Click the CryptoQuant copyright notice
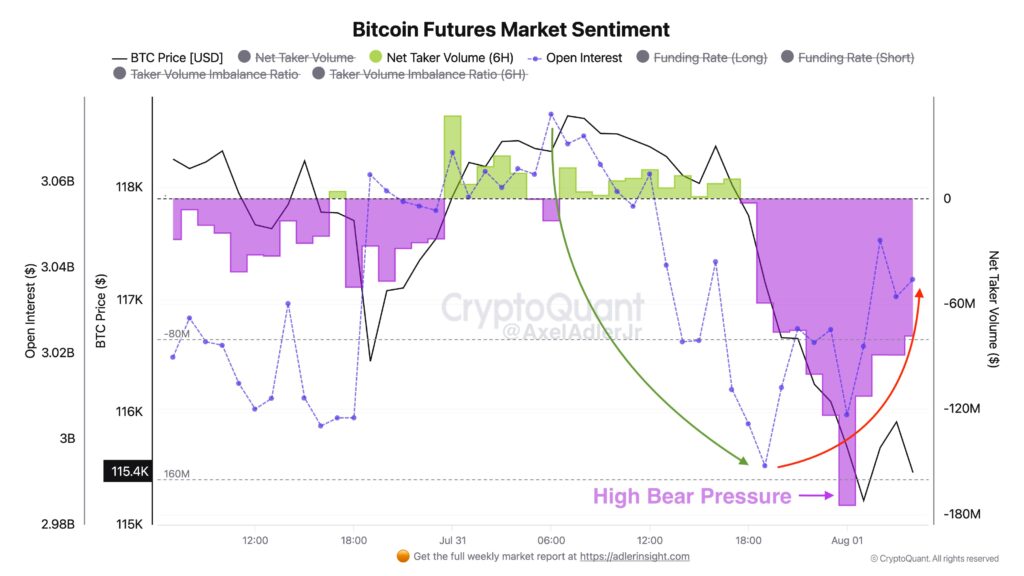1024x576 pixels. click(935, 558)
